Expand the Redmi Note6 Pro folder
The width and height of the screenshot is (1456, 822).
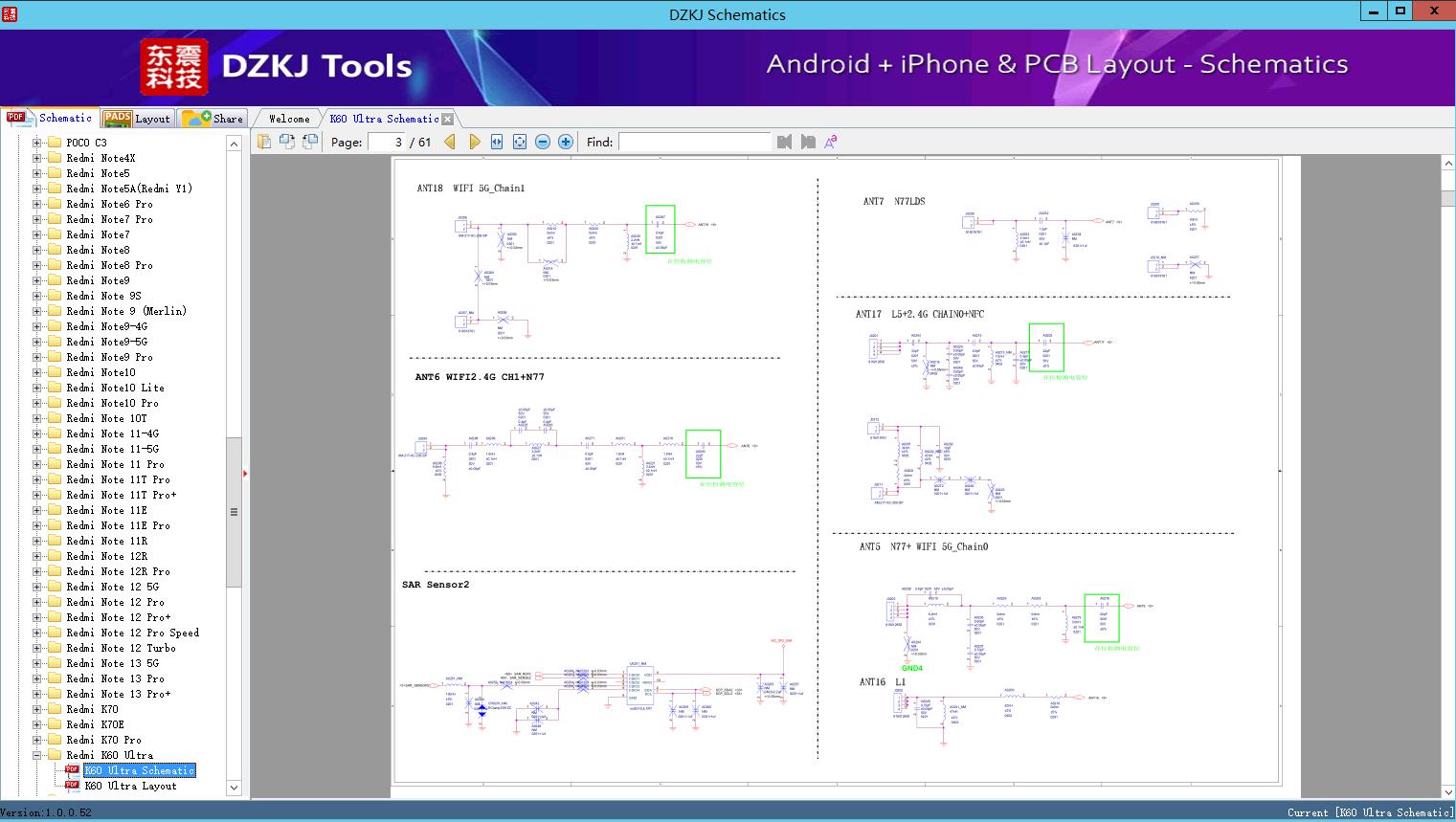click(37, 204)
